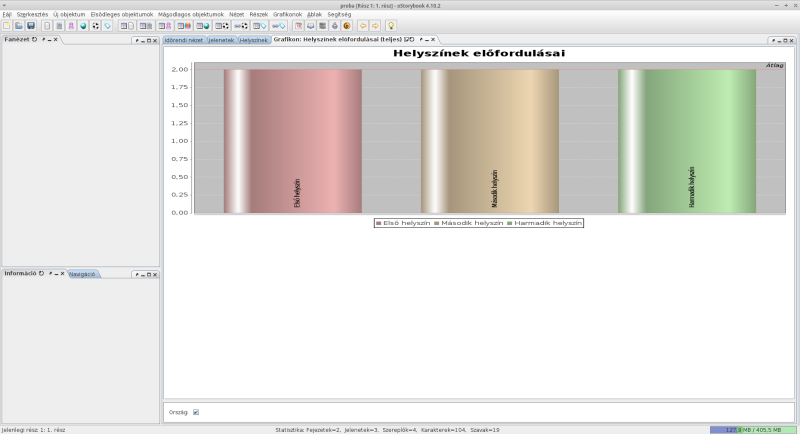Open the tags list table icon

260,25
